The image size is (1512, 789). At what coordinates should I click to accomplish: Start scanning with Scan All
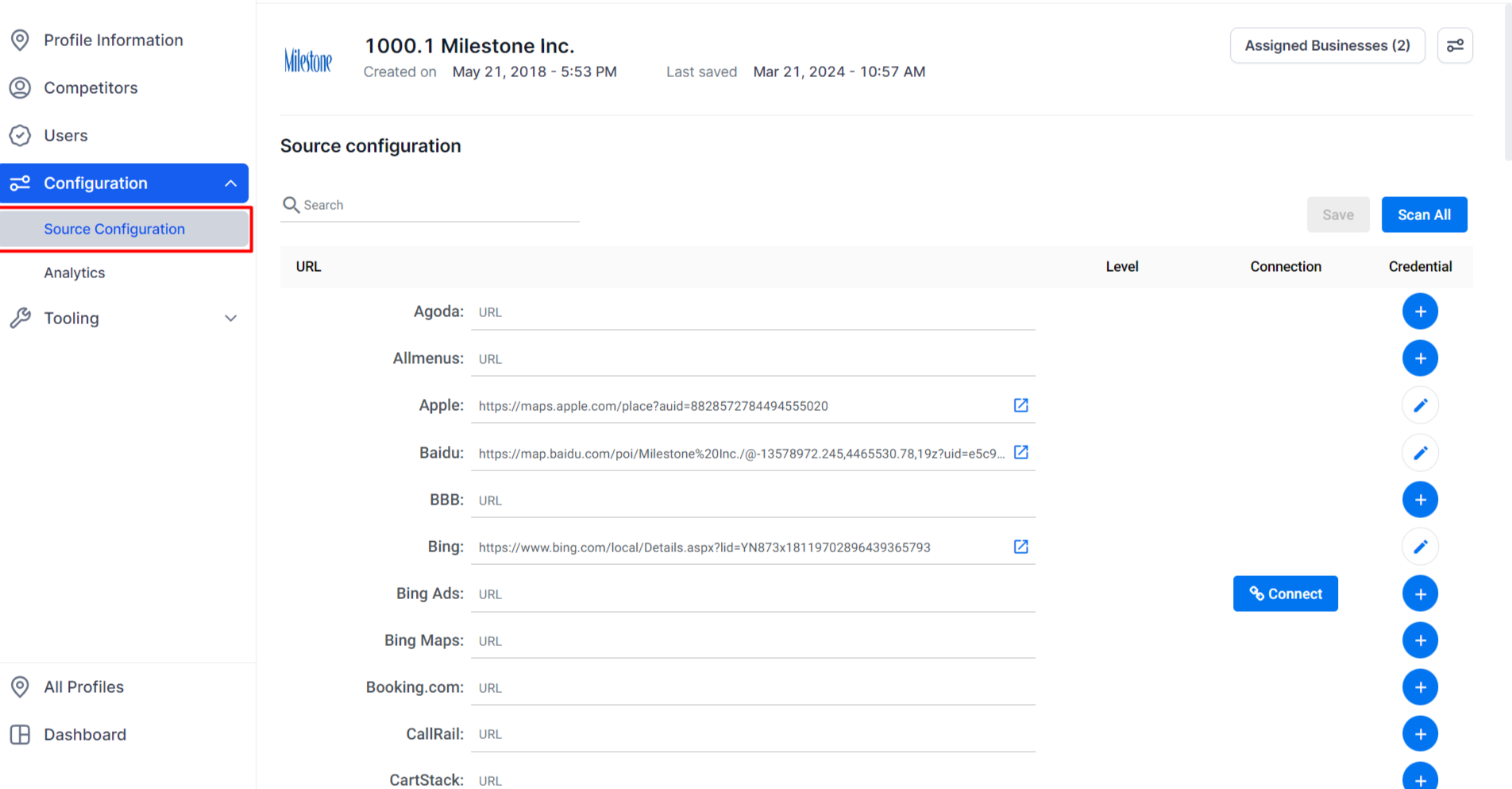[1424, 215]
